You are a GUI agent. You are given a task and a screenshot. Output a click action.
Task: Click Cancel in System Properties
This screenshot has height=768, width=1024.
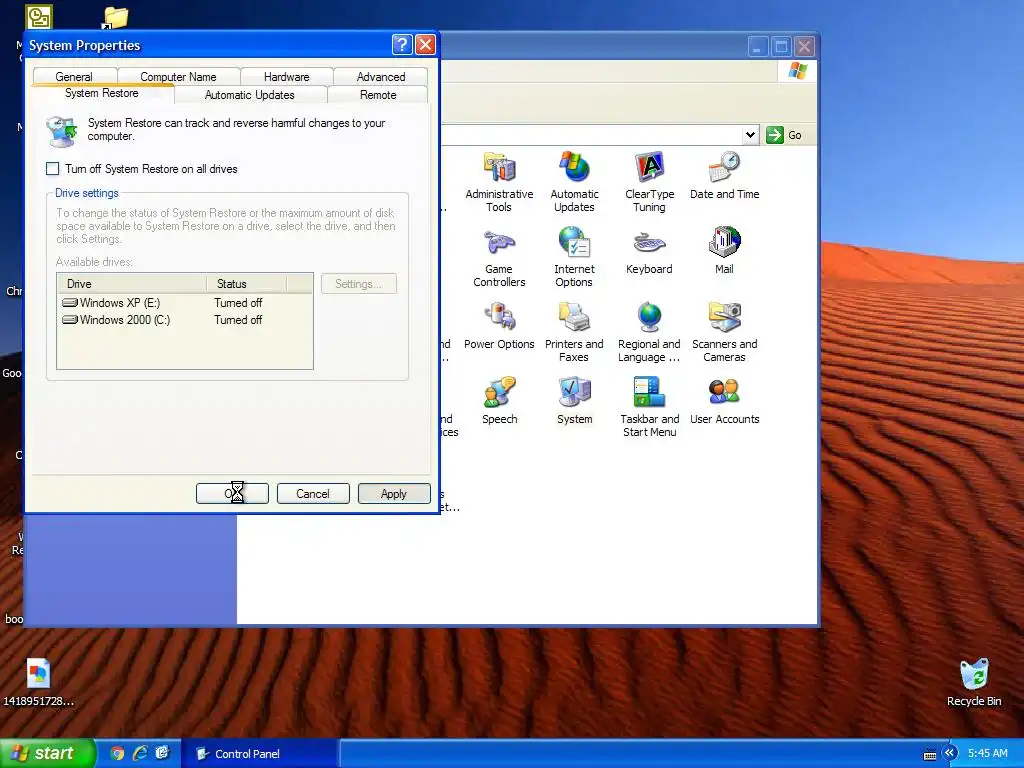313,494
